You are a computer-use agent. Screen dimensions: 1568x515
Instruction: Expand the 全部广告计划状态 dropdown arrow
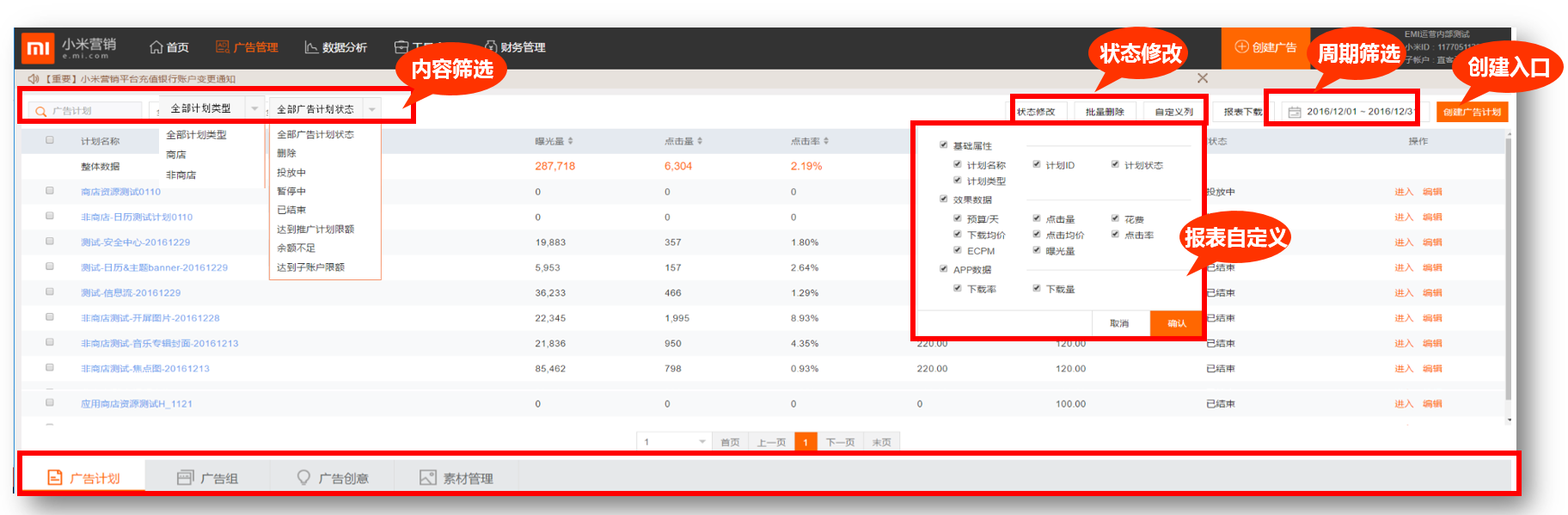pyautogui.click(x=372, y=109)
